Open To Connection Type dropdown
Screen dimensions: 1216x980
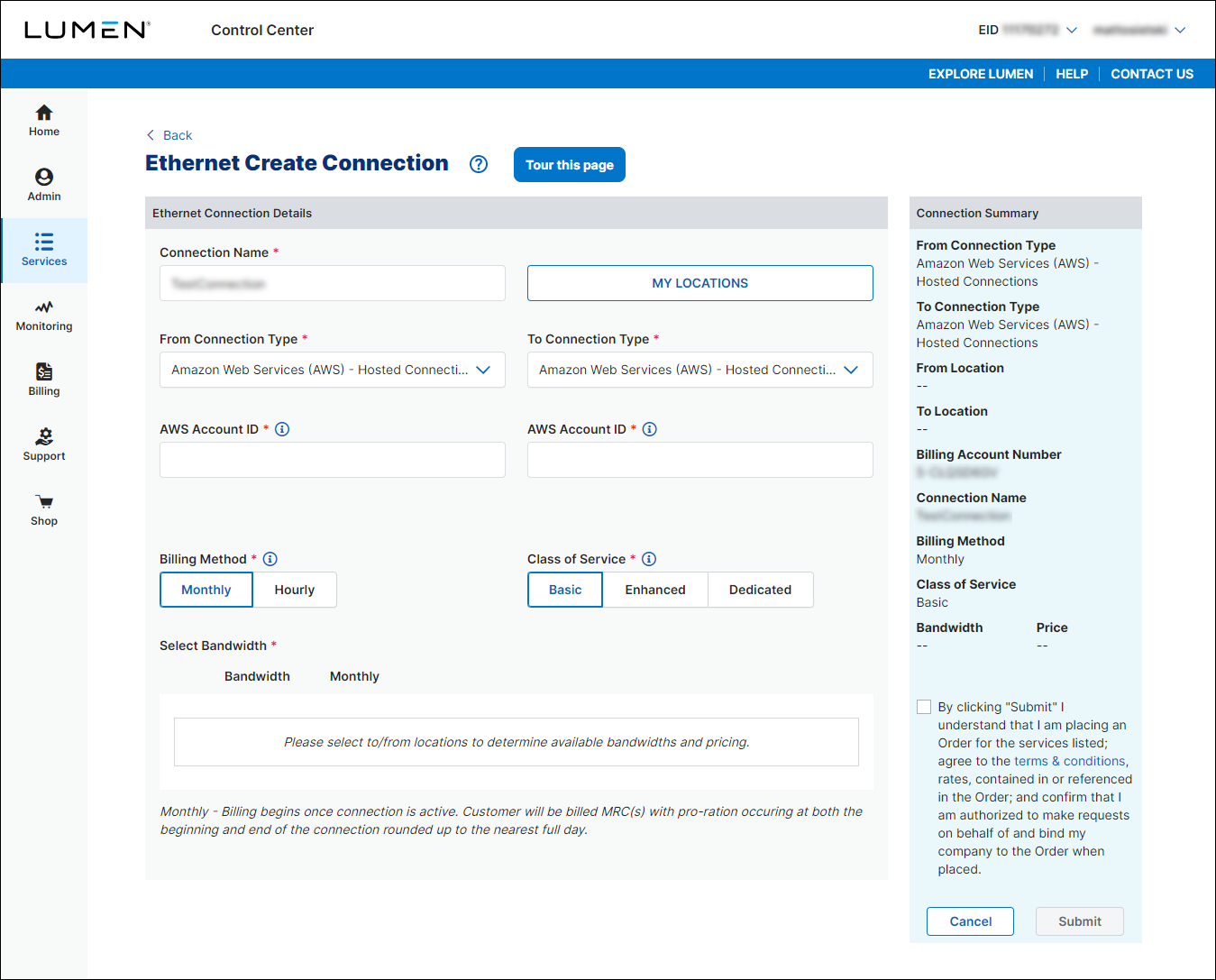tap(699, 370)
